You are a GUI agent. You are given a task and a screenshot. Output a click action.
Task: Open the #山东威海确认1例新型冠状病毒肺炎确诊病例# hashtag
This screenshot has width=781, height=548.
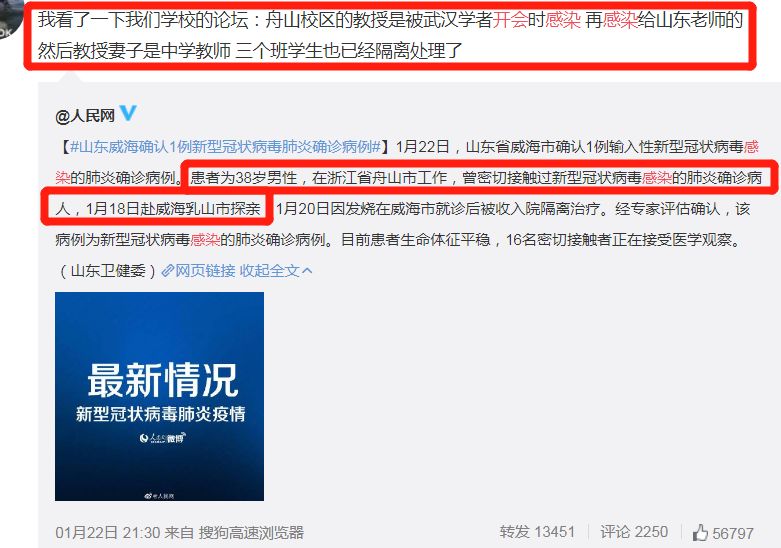(225, 147)
